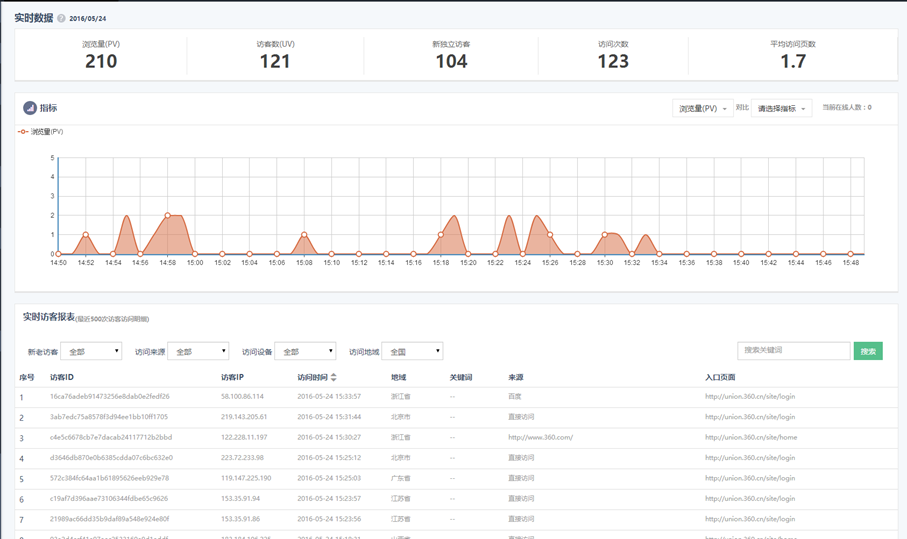Click the sort arrows on 访问时间 column

click(334, 378)
